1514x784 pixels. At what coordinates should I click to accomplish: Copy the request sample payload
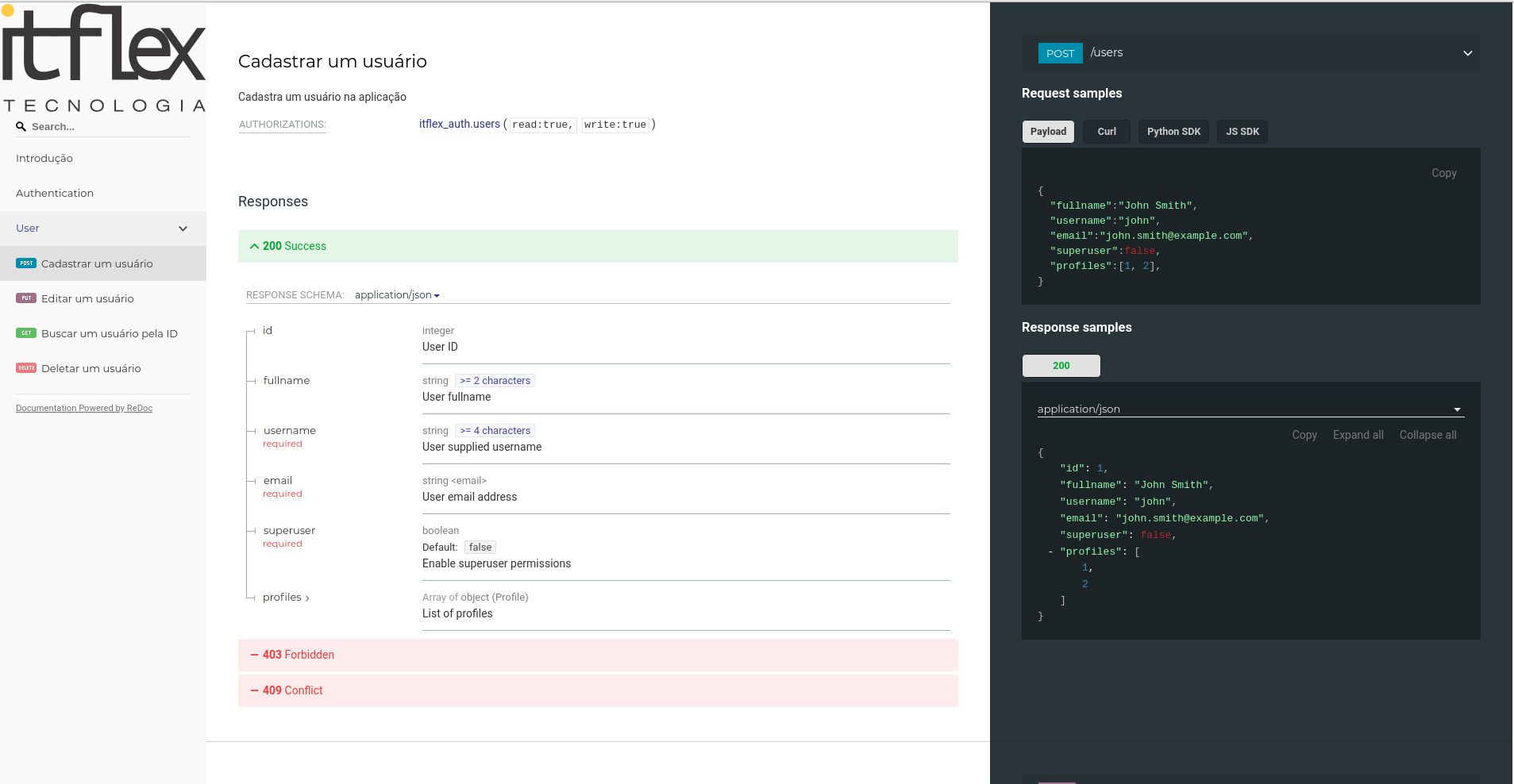pos(1444,173)
